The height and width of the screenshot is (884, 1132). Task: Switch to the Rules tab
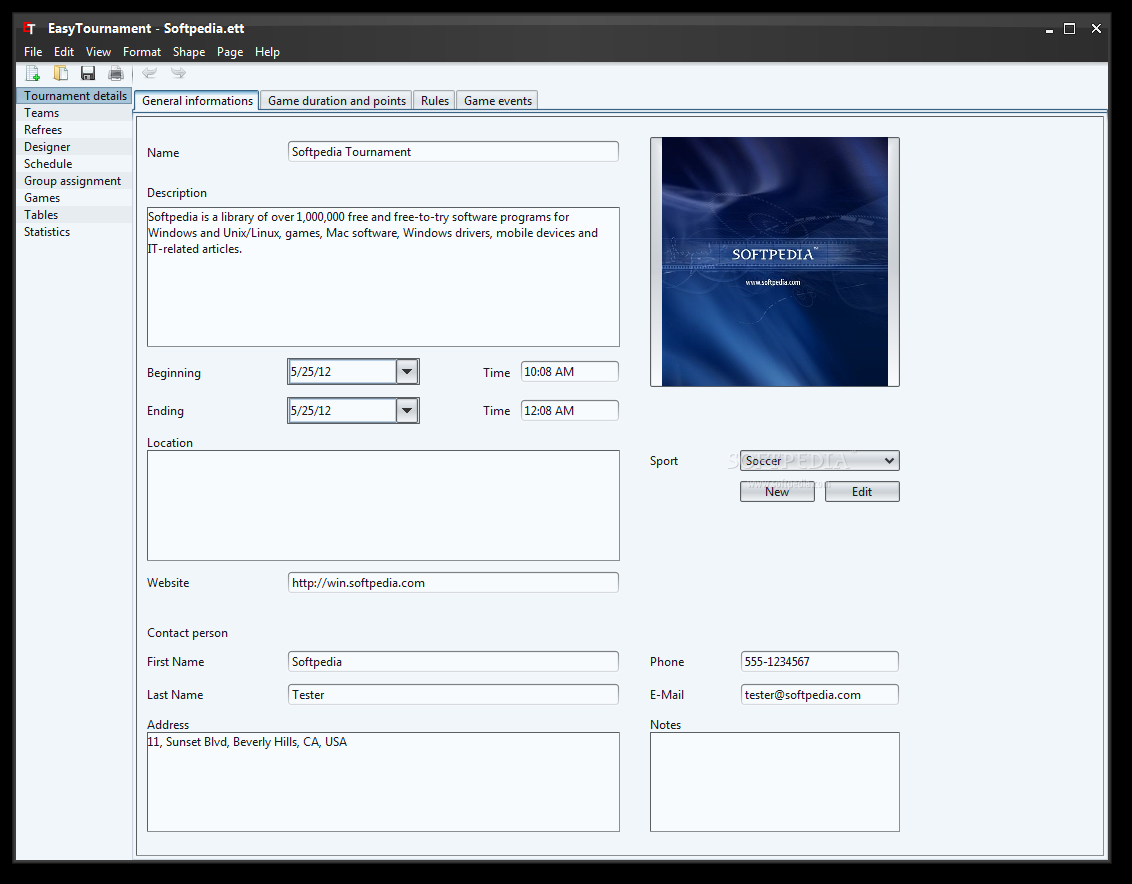[433, 100]
